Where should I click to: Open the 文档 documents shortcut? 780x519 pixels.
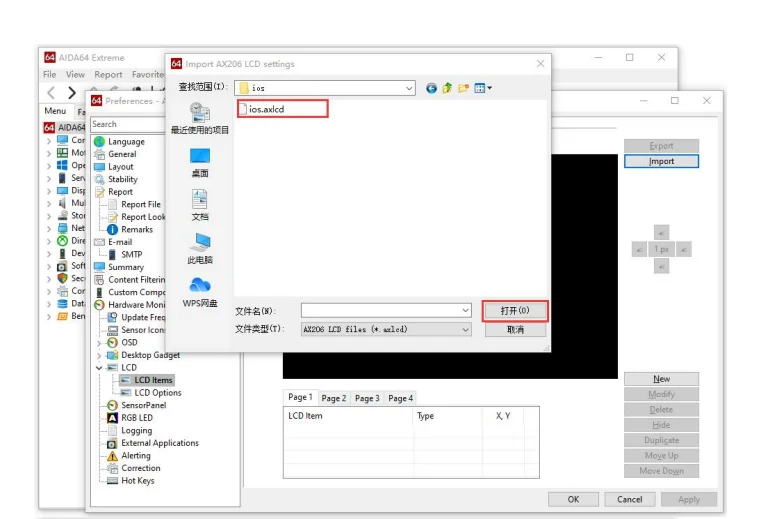click(x=200, y=206)
